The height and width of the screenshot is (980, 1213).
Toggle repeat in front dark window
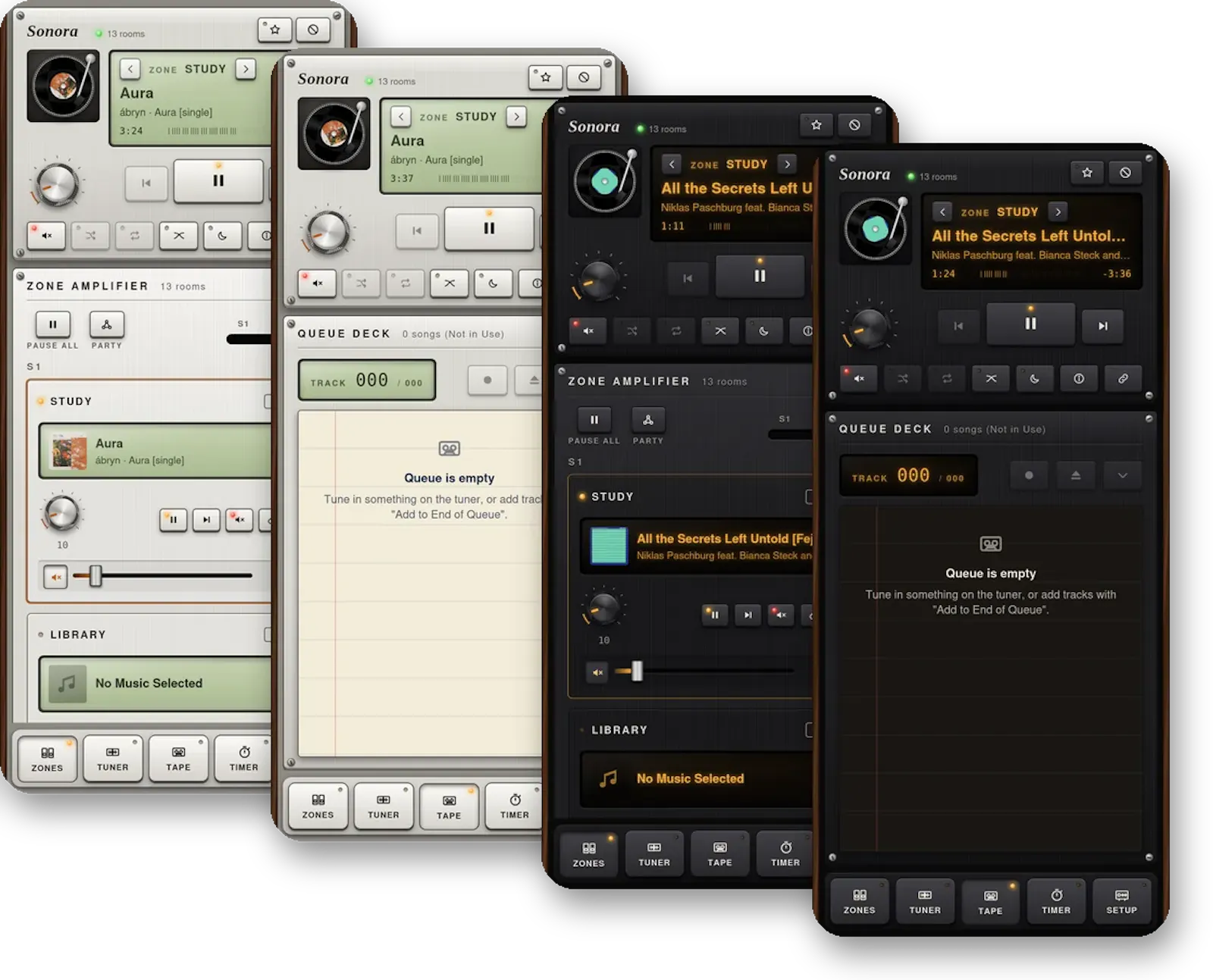946,378
